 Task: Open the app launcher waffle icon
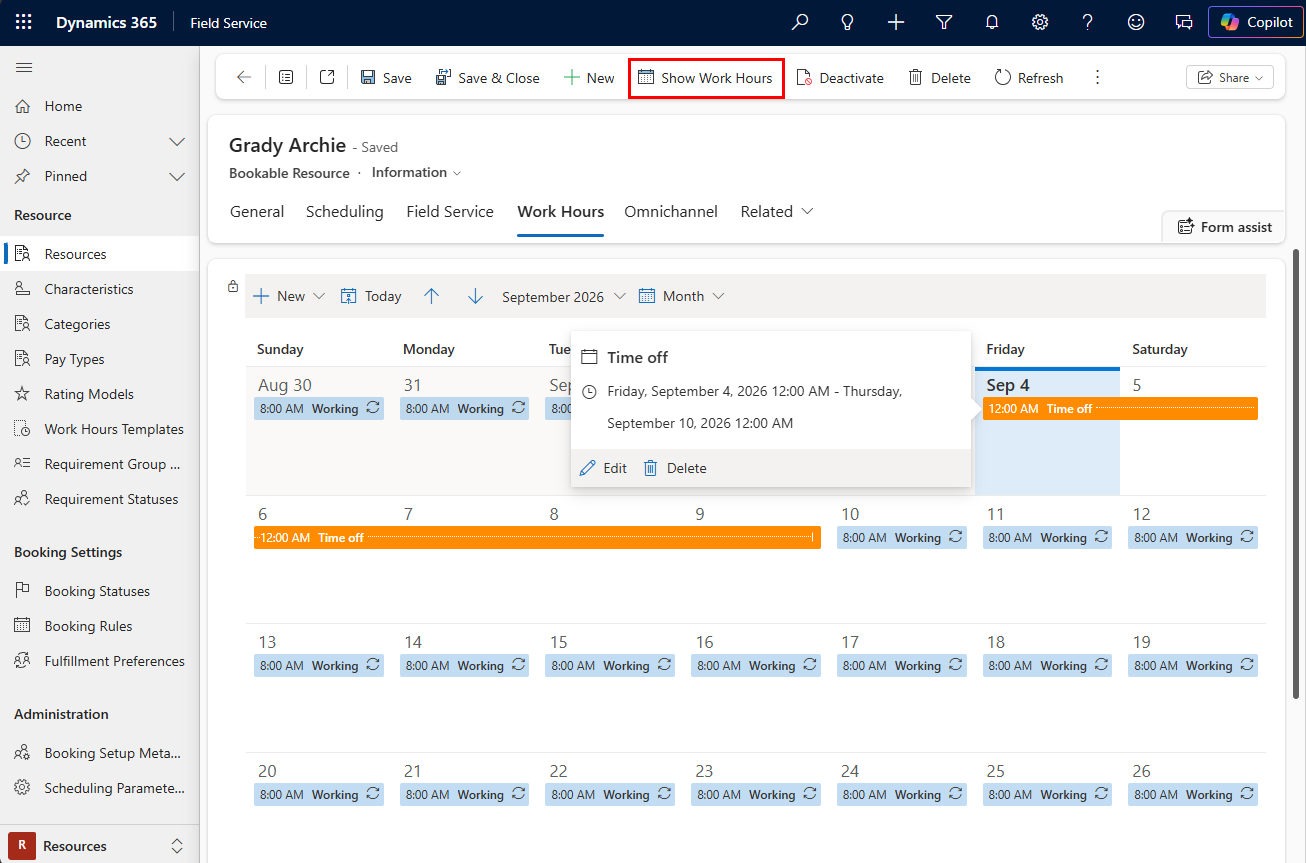coord(23,22)
